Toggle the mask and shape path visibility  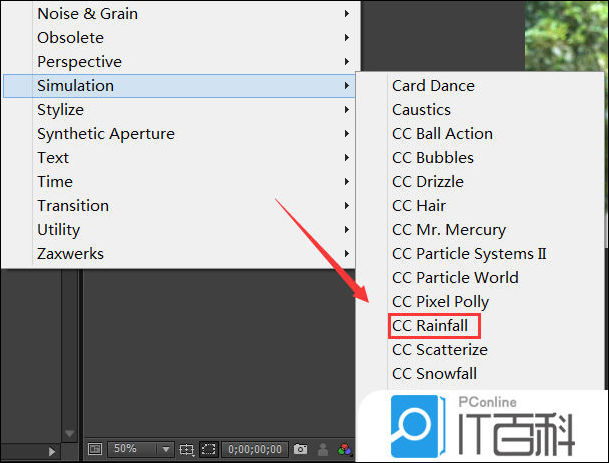[x=209, y=449]
